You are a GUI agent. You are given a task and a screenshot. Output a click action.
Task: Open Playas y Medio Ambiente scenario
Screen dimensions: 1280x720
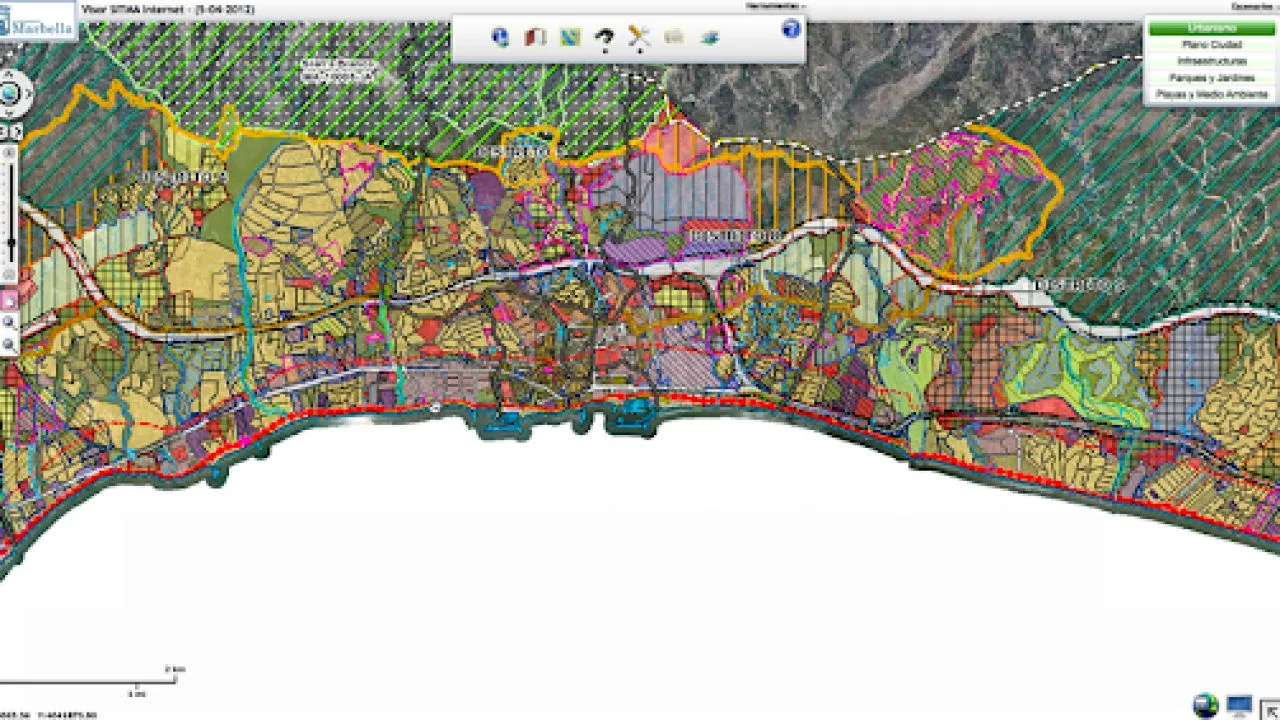(1211, 94)
